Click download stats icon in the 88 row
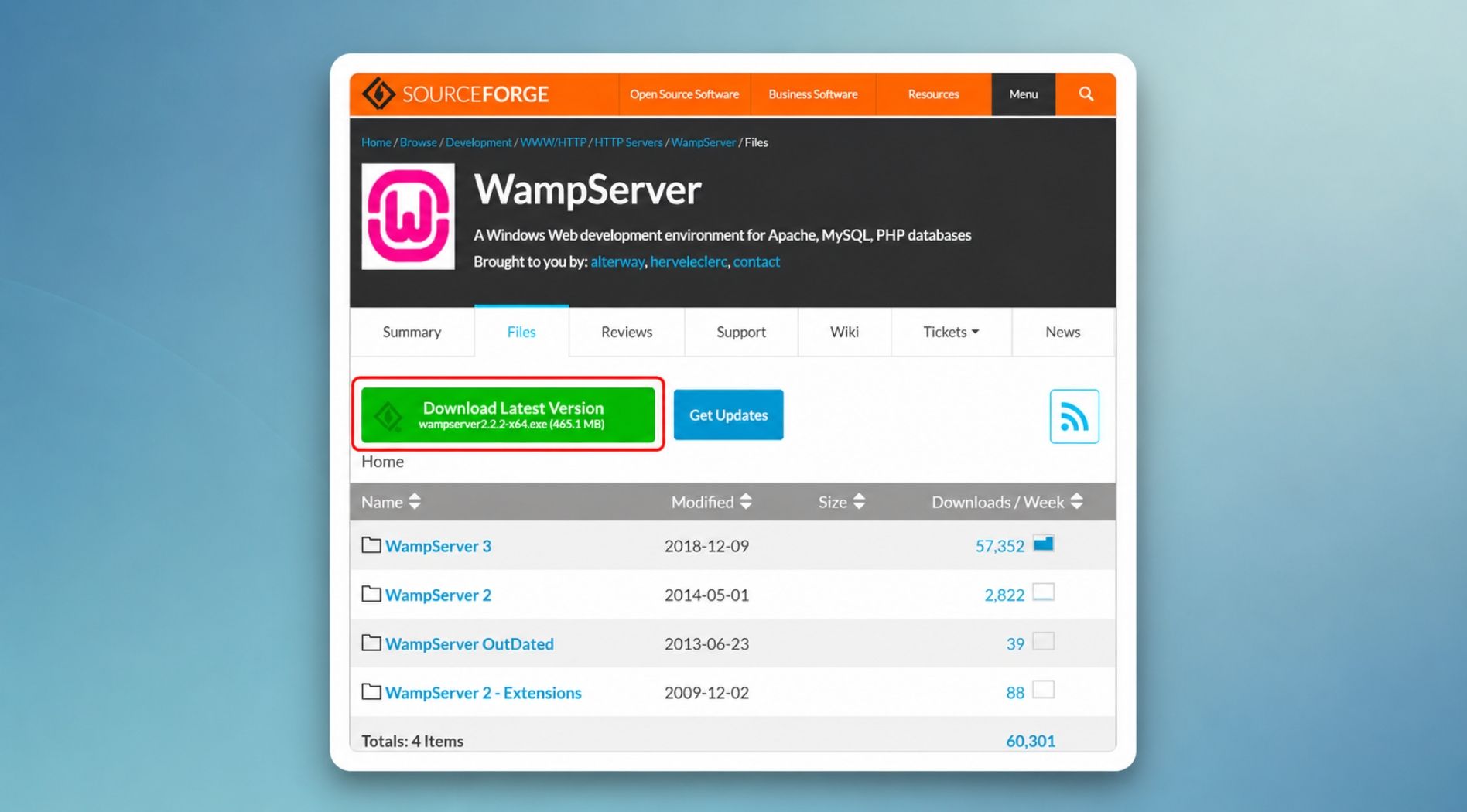The height and width of the screenshot is (812, 1467). [x=1043, y=689]
